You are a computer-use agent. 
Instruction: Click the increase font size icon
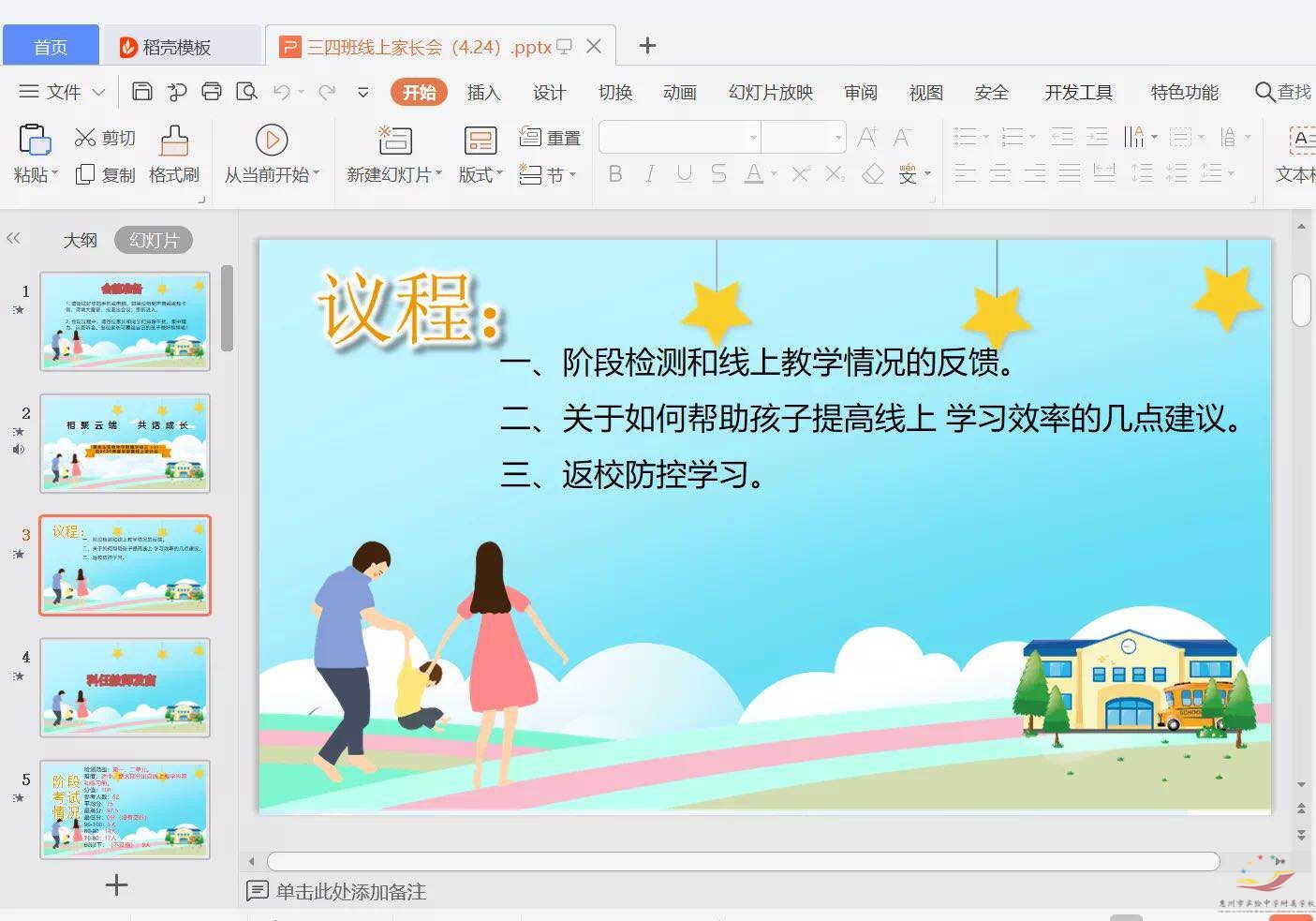867,138
